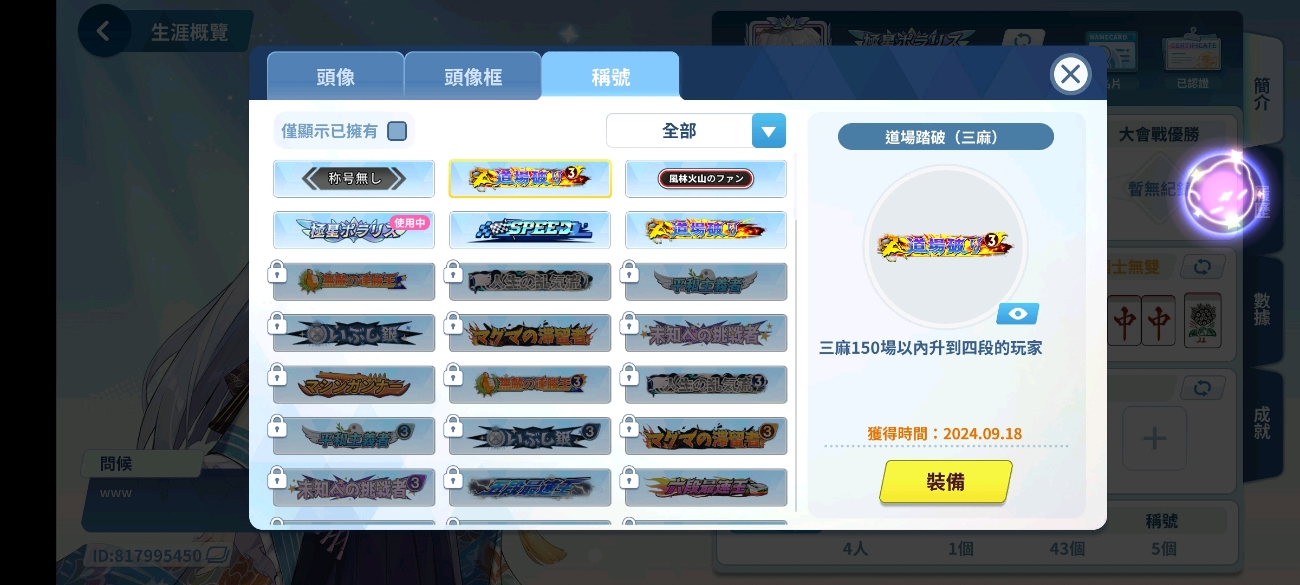Open the 全部 filter dropdown arrow
This screenshot has width=1300, height=585.
768,131
